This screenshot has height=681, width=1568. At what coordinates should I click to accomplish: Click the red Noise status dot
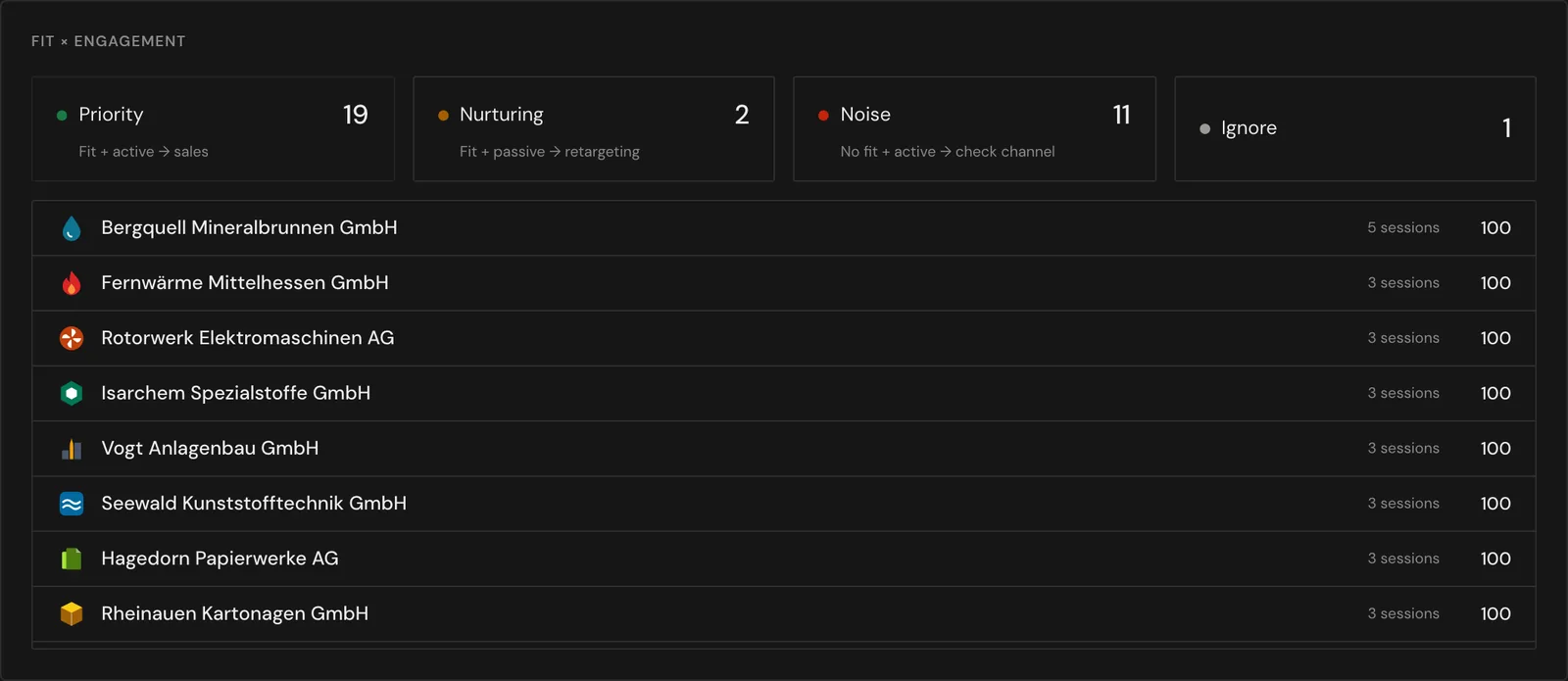click(x=823, y=116)
